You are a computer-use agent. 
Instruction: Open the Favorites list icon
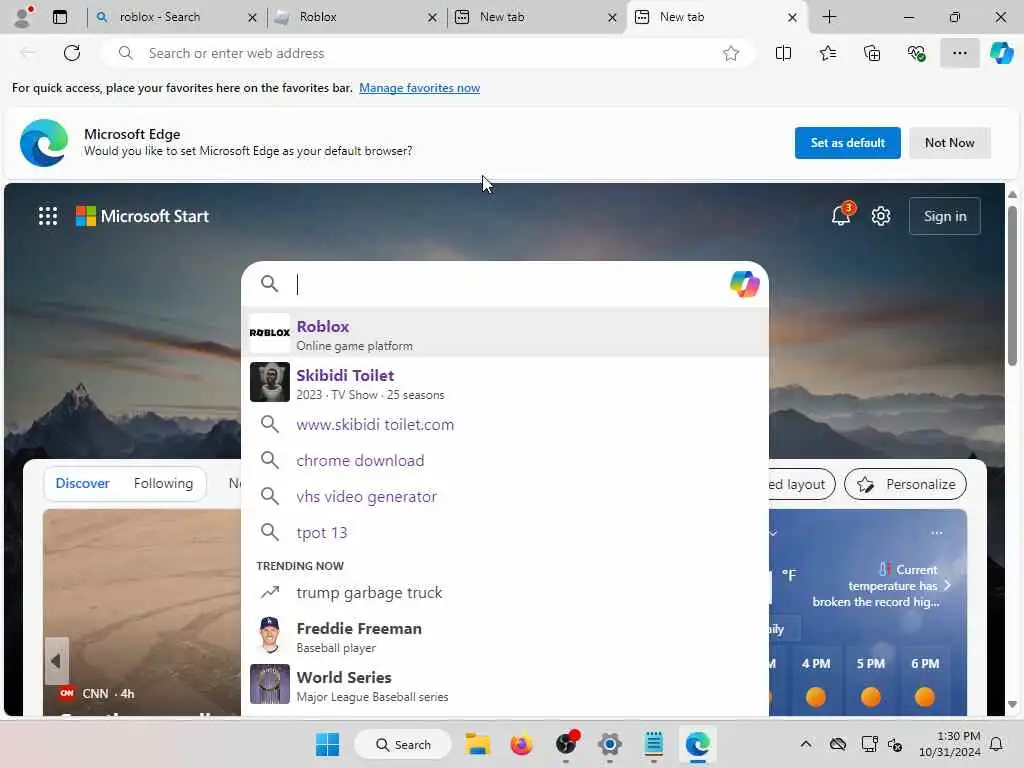tap(827, 53)
